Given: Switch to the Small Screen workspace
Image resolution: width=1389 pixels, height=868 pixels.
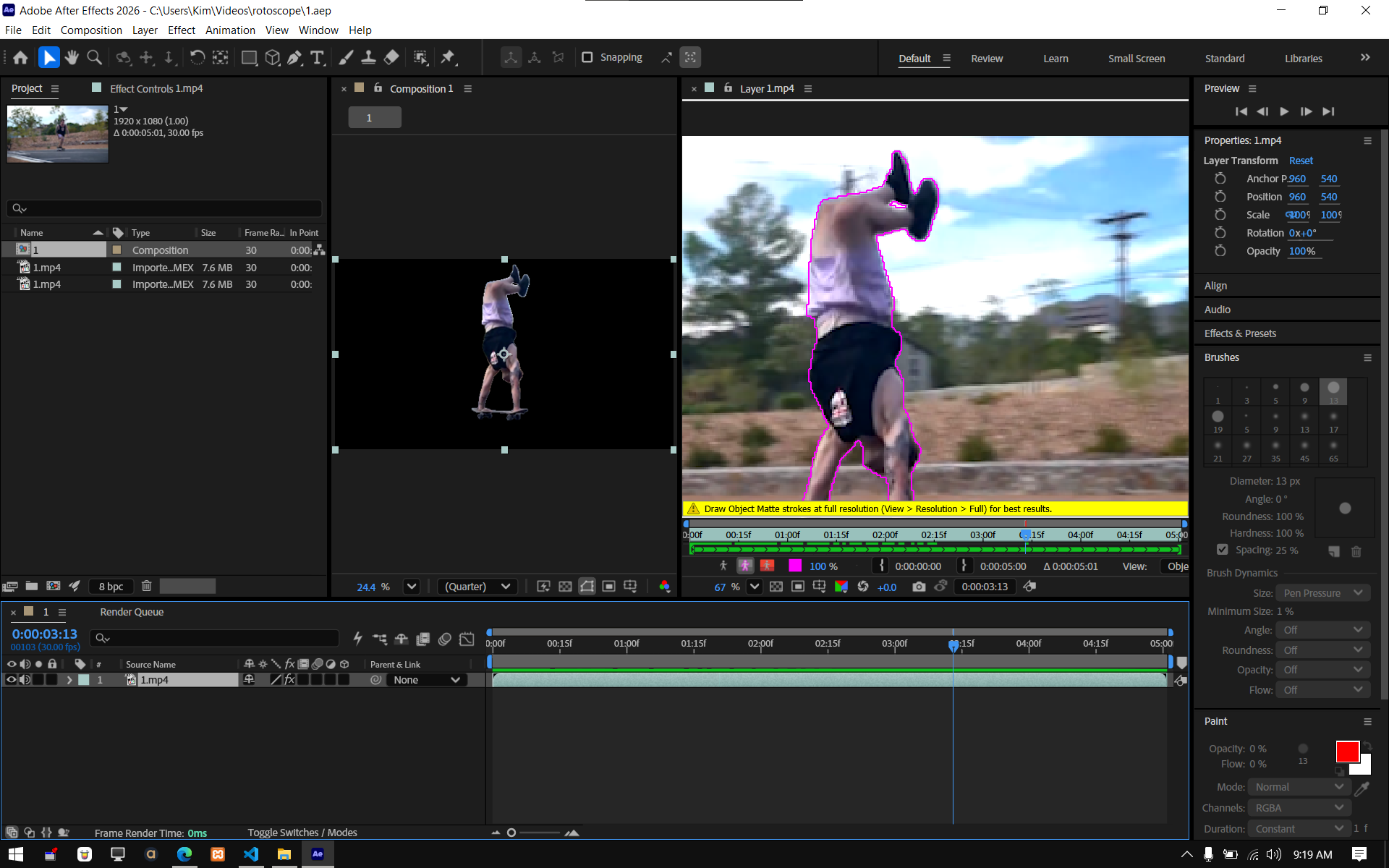Looking at the screenshot, I should 1136,59.
